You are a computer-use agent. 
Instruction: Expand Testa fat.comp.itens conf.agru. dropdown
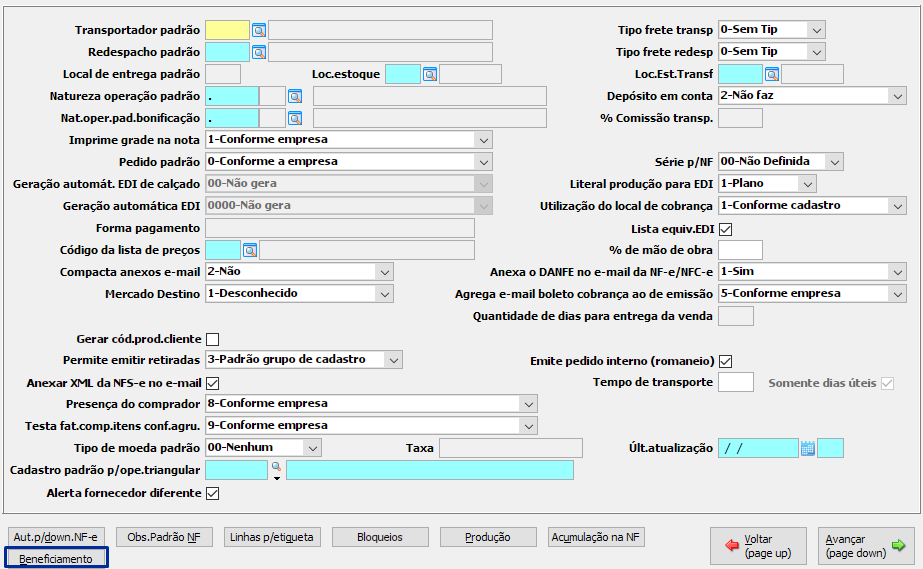coord(528,425)
